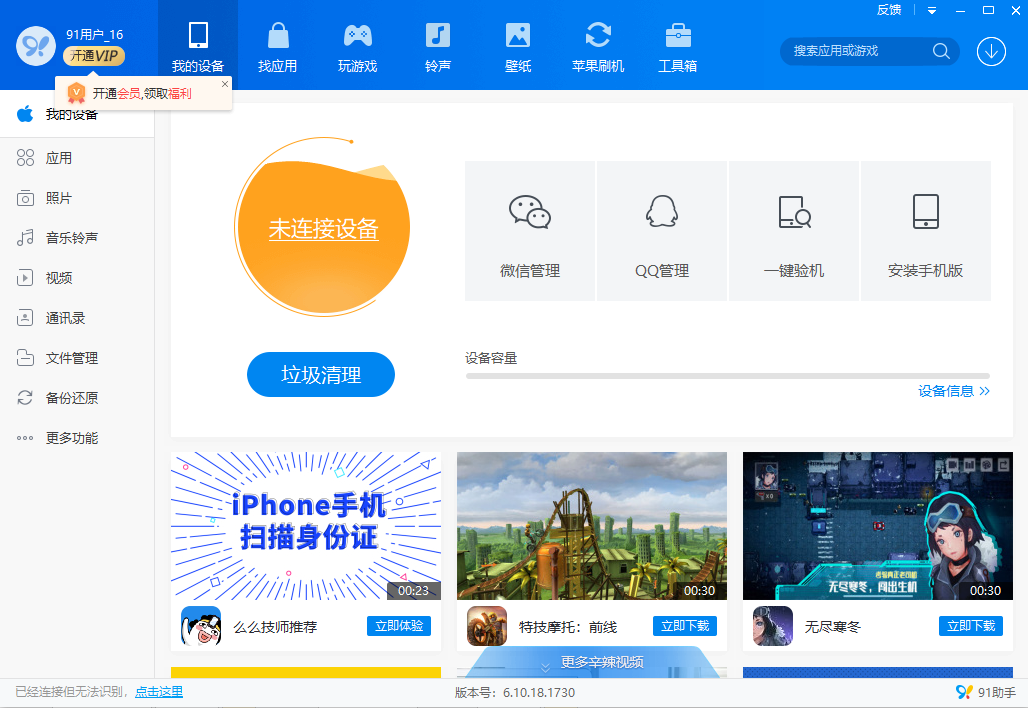
Task: Click the 设备容量 capacity bar
Action: point(727,377)
